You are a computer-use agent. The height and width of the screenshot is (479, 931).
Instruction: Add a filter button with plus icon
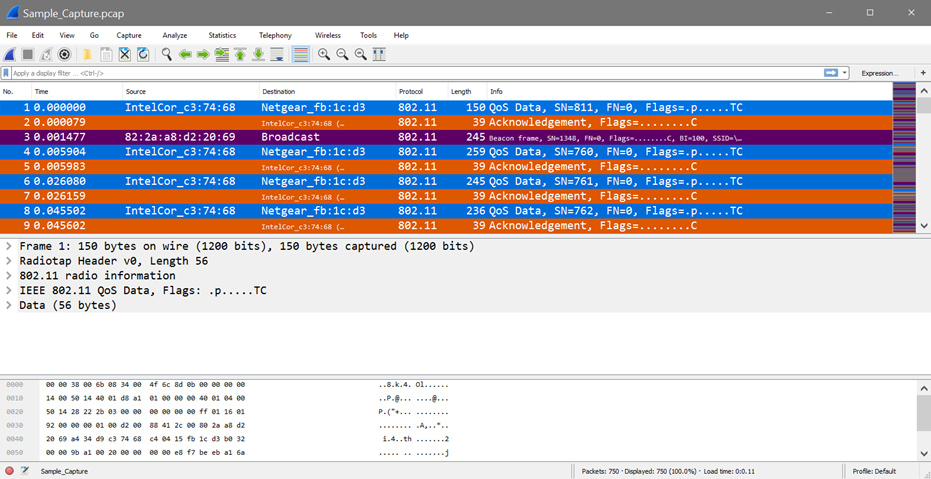(x=923, y=73)
